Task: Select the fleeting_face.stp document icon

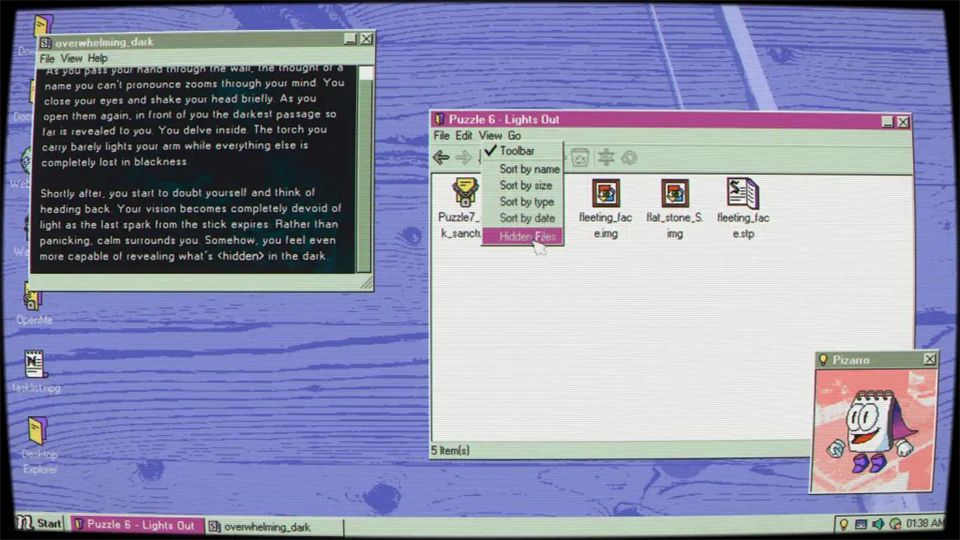Action: click(x=743, y=193)
